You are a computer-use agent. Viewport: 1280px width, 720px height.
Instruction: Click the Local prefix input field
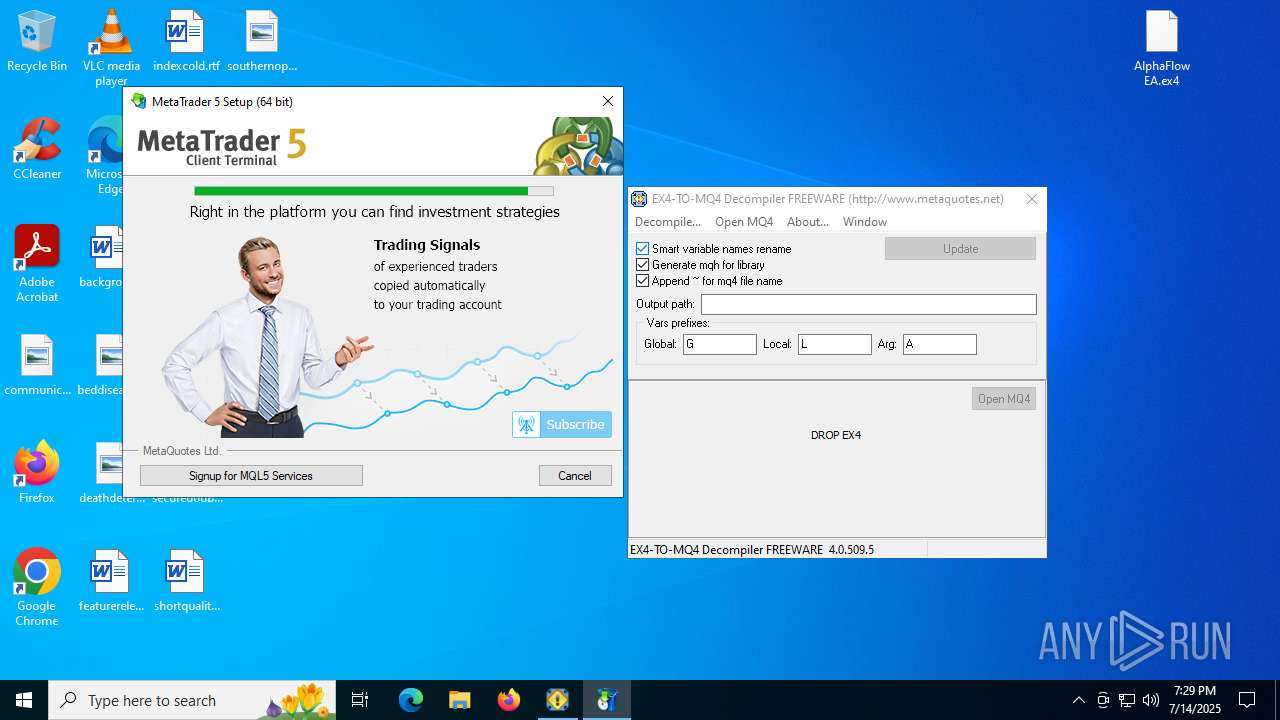click(835, 344)
